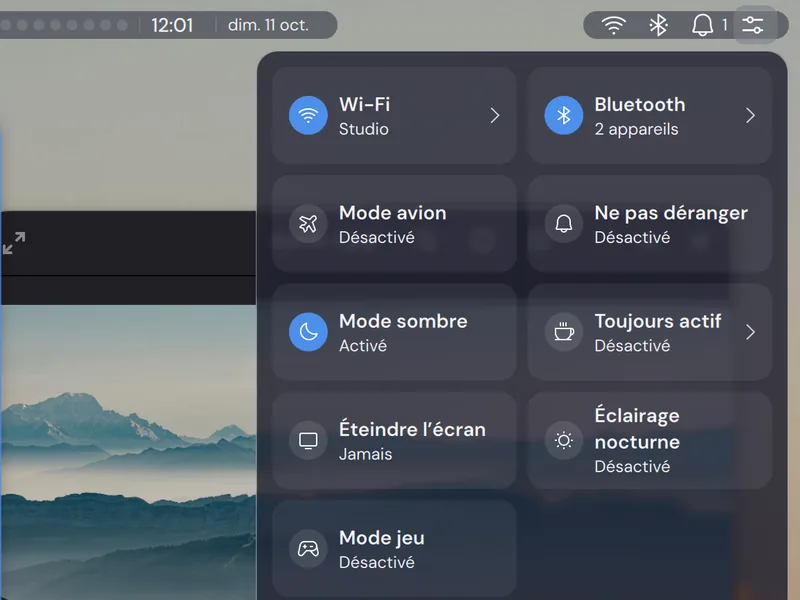Click the 2 appareils text

coord(636,130)
